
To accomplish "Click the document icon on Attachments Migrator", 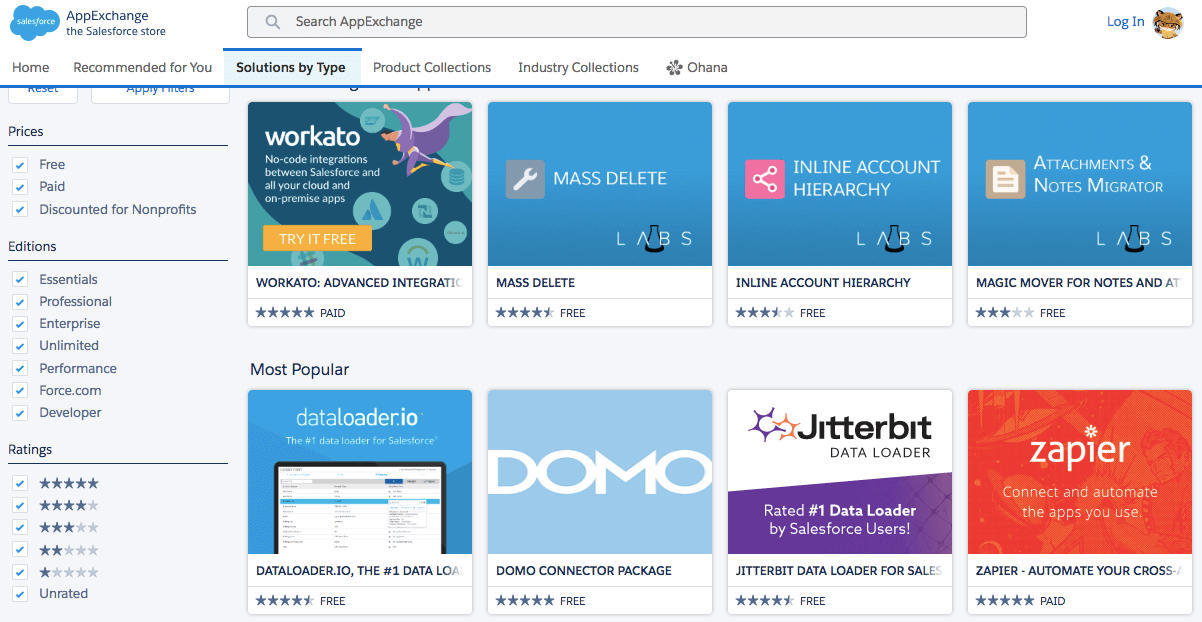I will tap(1005, 179).
